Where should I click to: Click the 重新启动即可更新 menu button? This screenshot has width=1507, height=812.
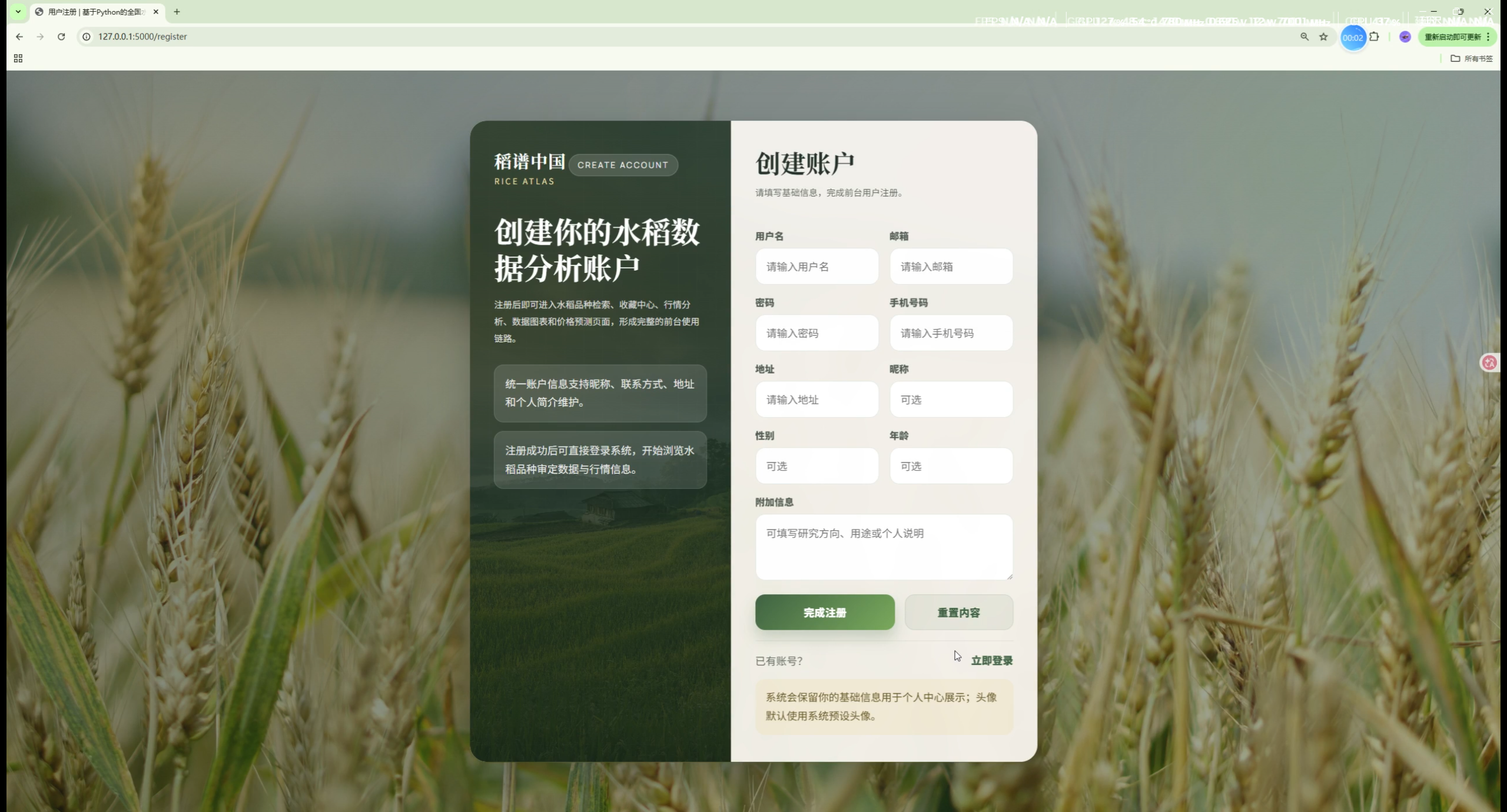pyautogui.click(x=1456, y=36)
